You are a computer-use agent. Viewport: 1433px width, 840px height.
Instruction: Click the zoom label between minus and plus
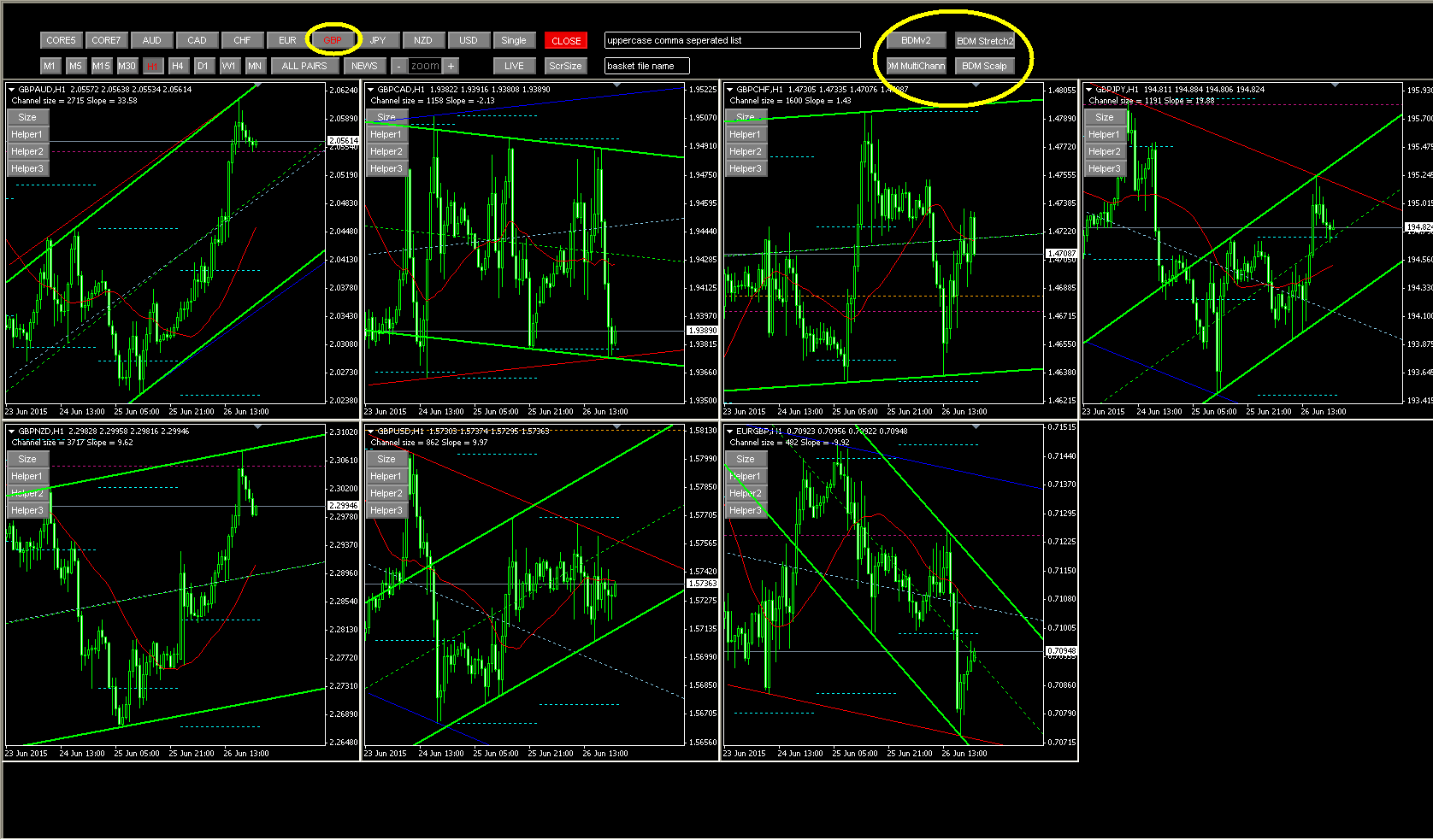pos(425,66)
